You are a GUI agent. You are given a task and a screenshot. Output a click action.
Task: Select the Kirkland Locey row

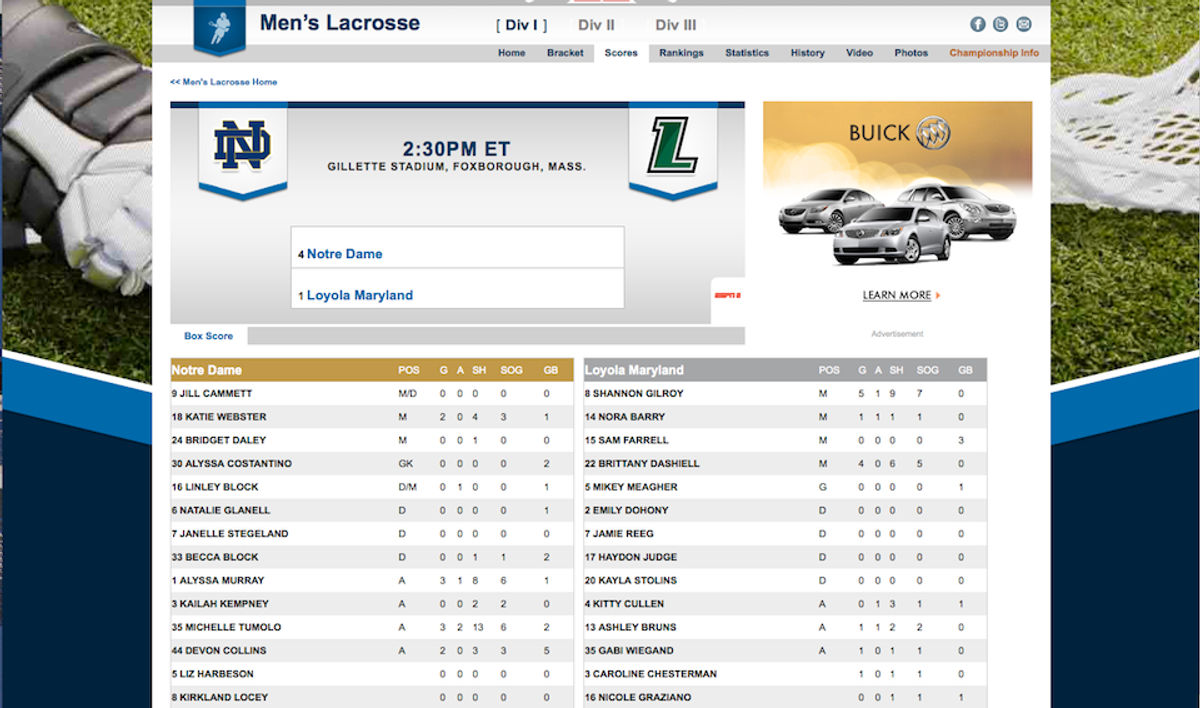point(372,697)
